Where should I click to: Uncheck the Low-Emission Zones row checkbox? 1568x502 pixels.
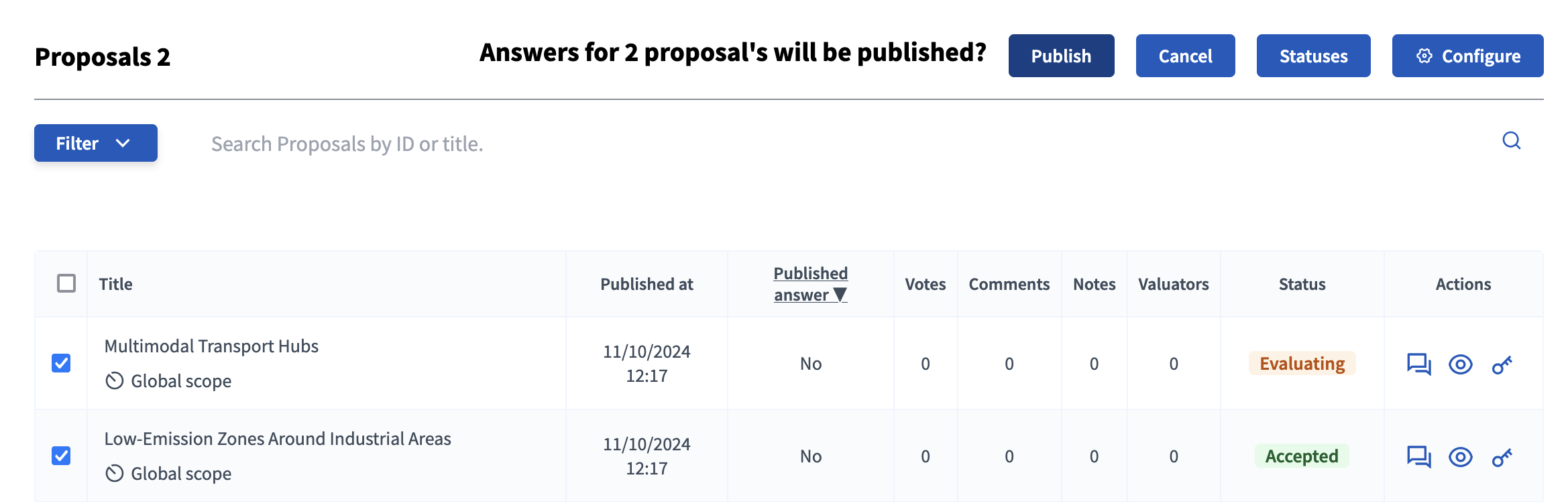61,456
